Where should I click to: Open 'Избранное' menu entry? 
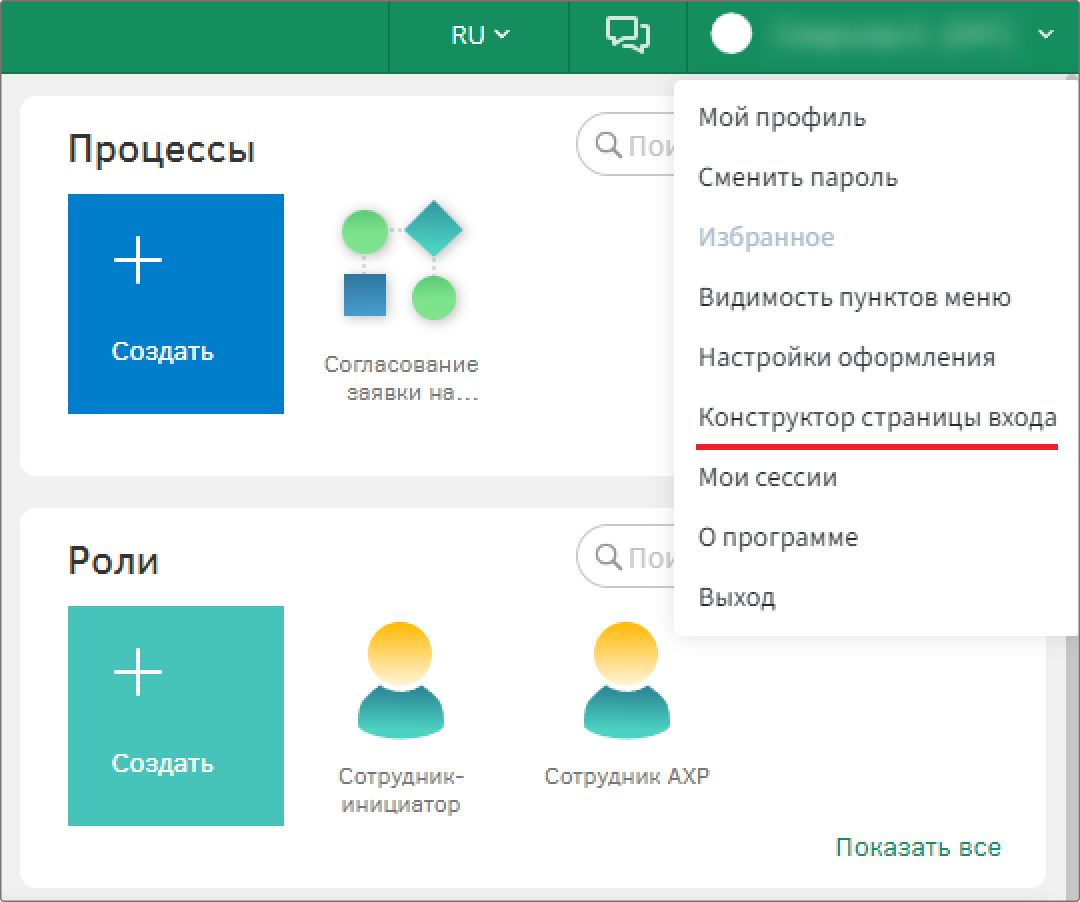tap(766, 238)
